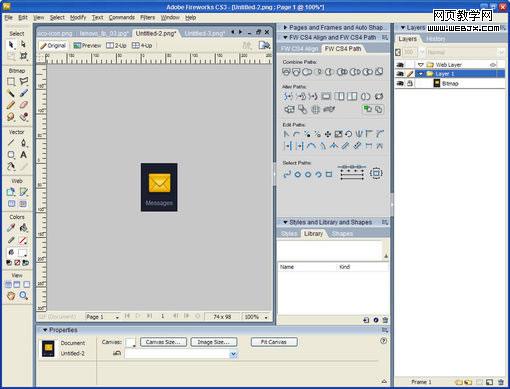Viewport: 510px width, 389px height.
Task: Switch to Standard Screen mode
Action: coord(8,284)
